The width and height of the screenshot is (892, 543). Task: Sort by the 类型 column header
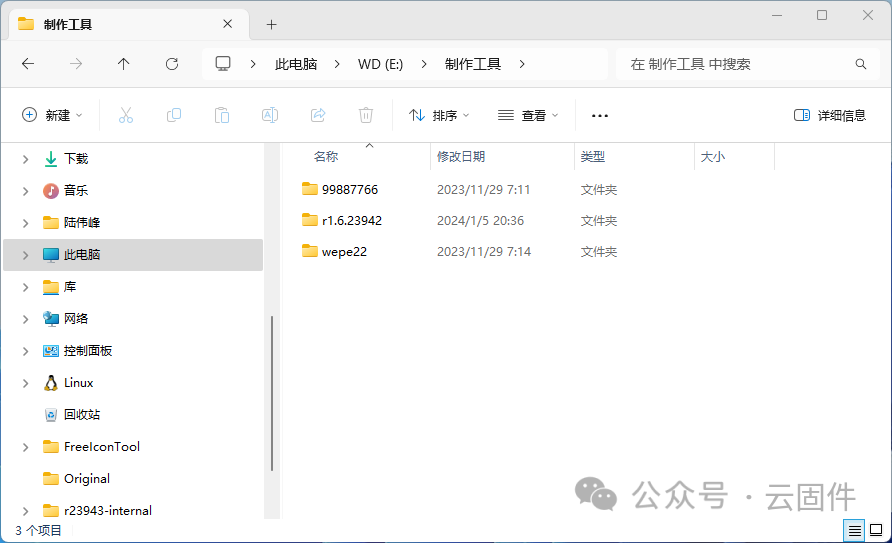pyautogui.click(x=593, y=156)
